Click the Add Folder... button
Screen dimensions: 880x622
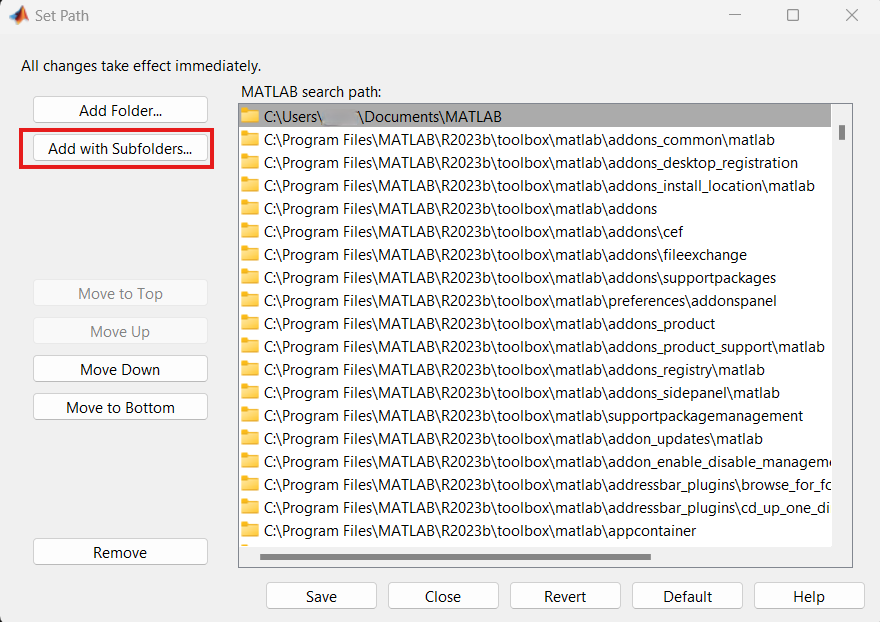120,110
